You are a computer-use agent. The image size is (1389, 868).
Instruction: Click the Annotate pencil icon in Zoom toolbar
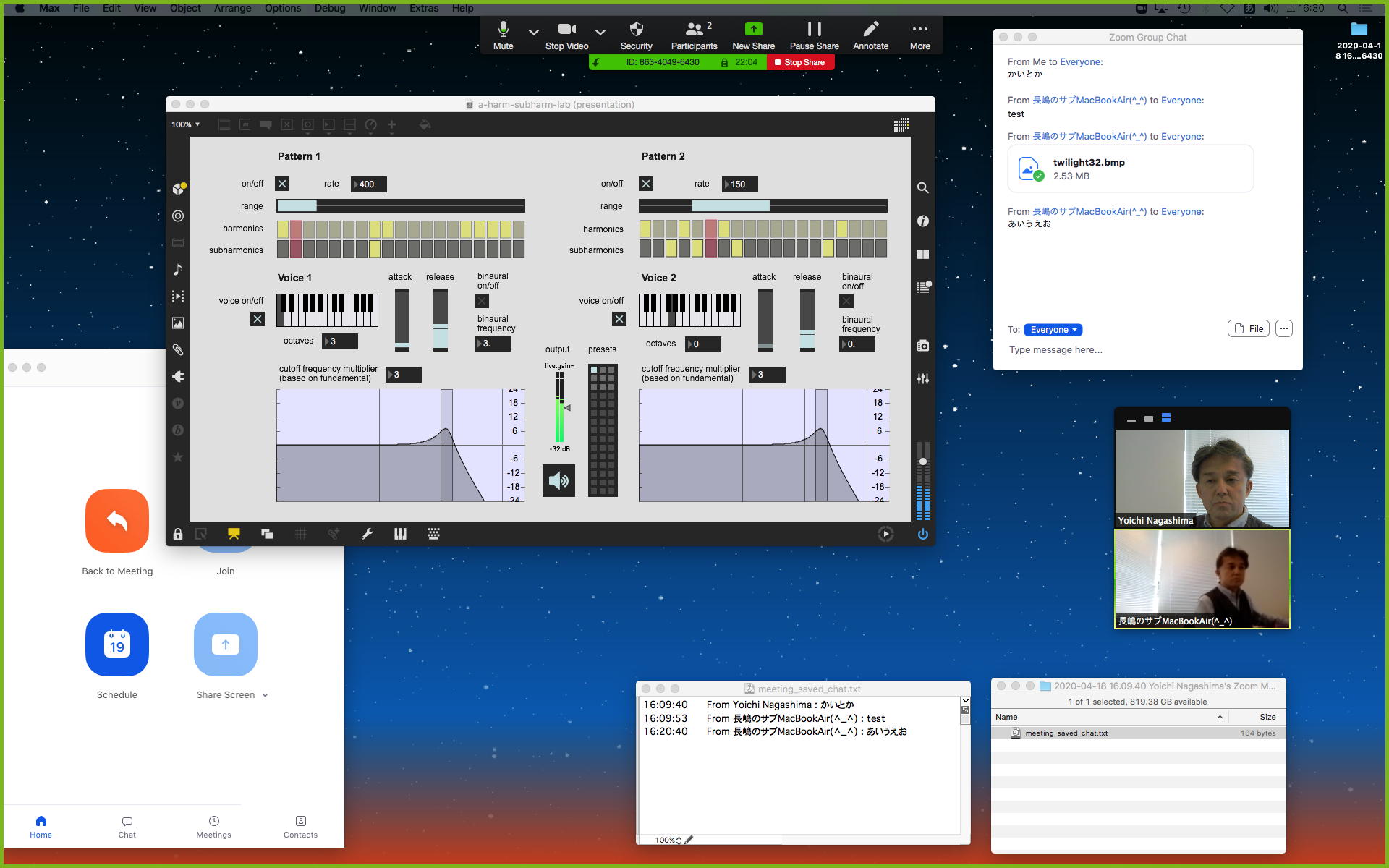click(870, 30)
